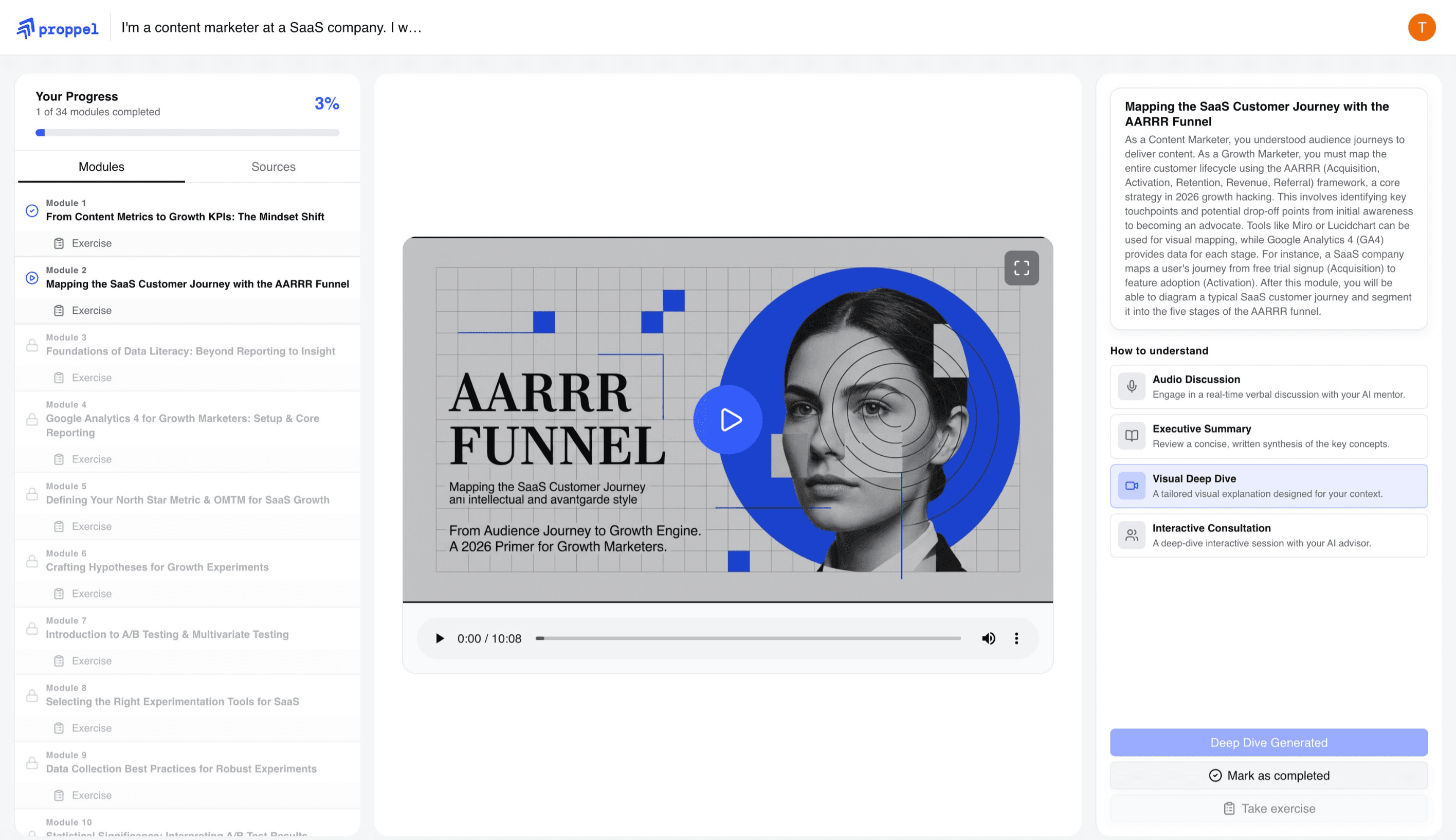
Task: Open the video player options three-dot menu
Action: coord(1016,638)
